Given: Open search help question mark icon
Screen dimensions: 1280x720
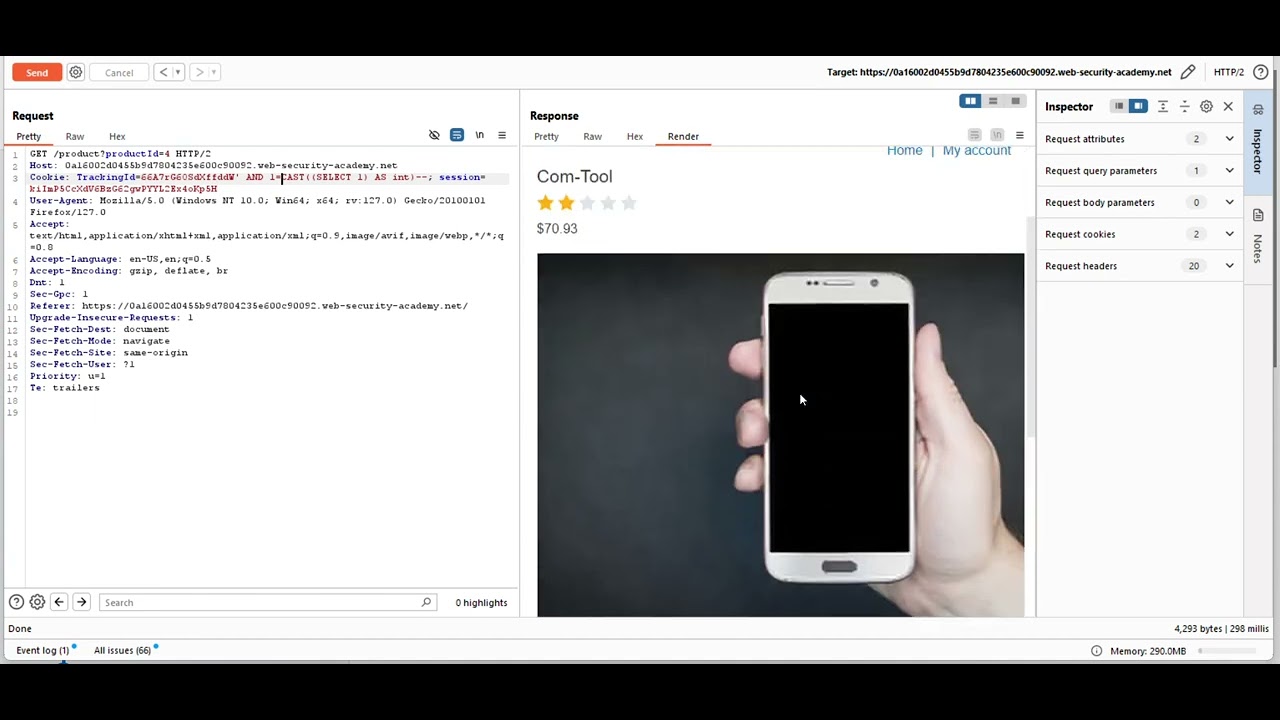Looking at the screenshot, I should [x=16, y=602].
